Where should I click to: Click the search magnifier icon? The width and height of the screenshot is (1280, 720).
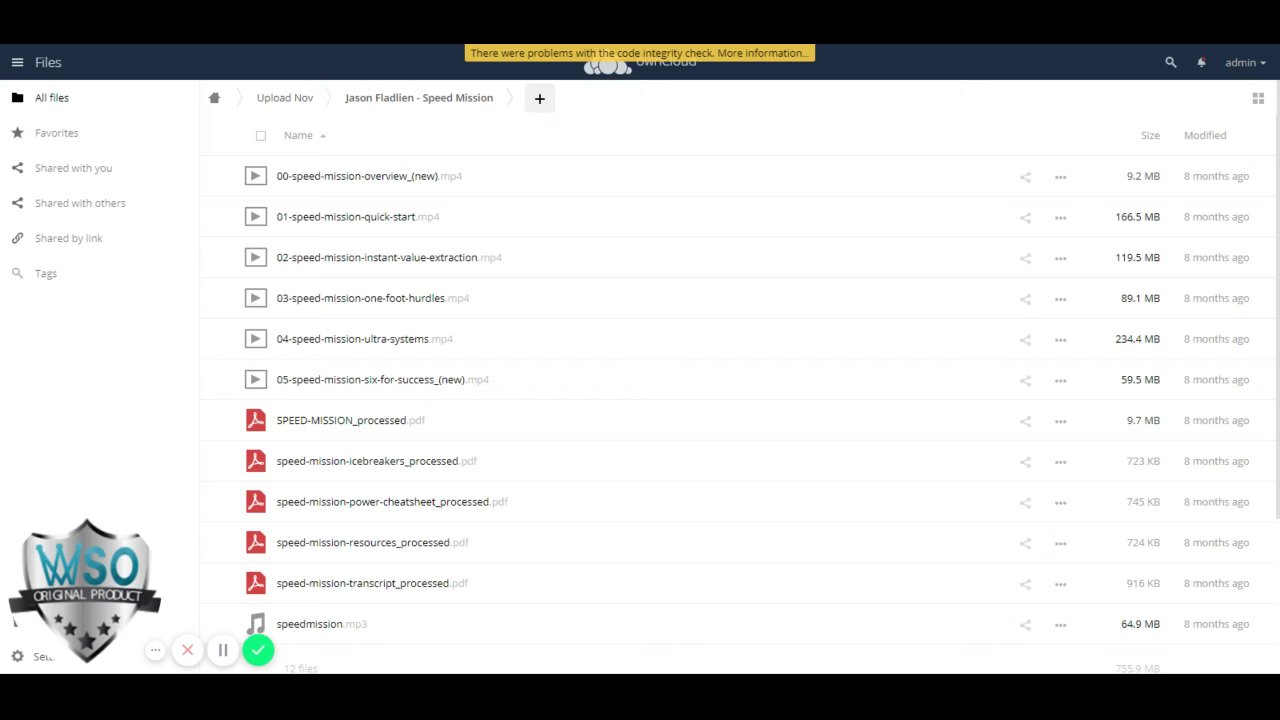click(1171, 62)
